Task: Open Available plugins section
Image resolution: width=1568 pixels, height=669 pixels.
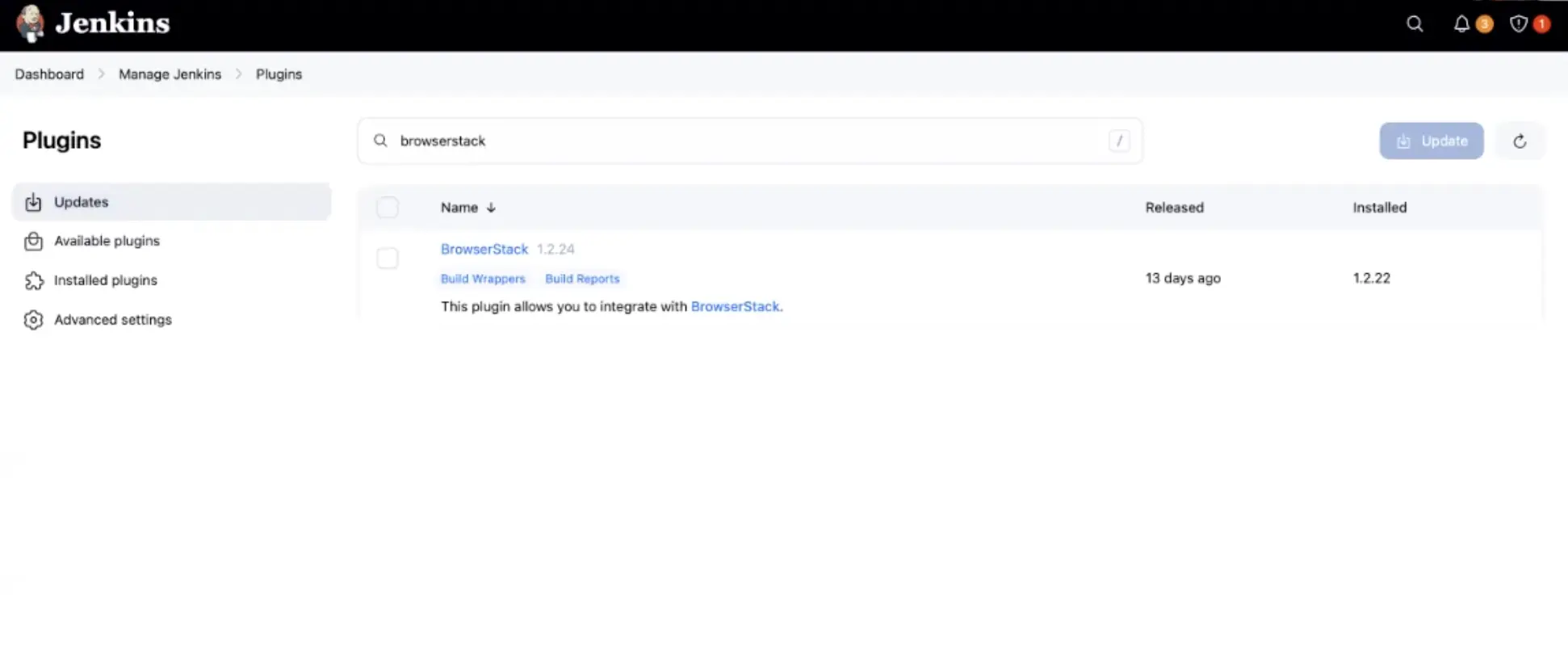Action: [x=171, y=241]
